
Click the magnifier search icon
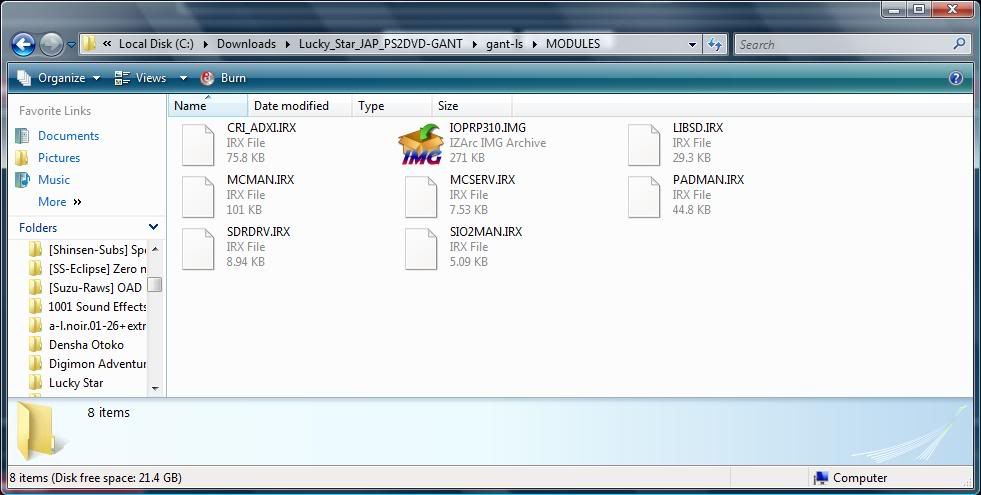tap(959, 44)
